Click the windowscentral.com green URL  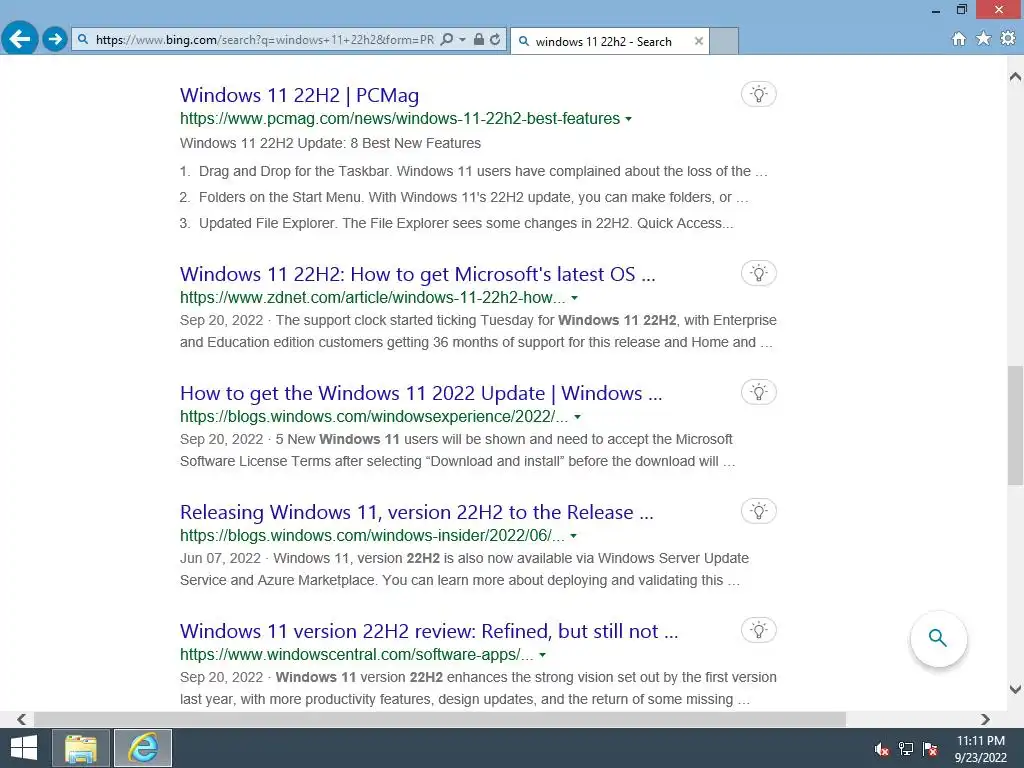click(x=357, y=654)
